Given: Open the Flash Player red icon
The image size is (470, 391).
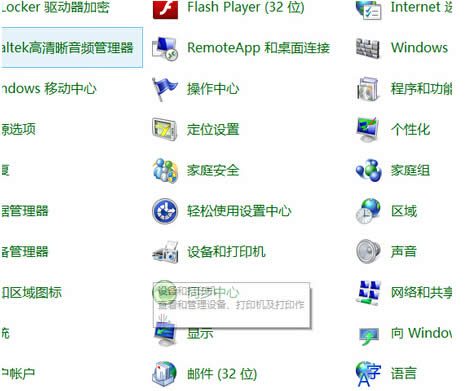Looking at the screenshot, I should 165,9.
